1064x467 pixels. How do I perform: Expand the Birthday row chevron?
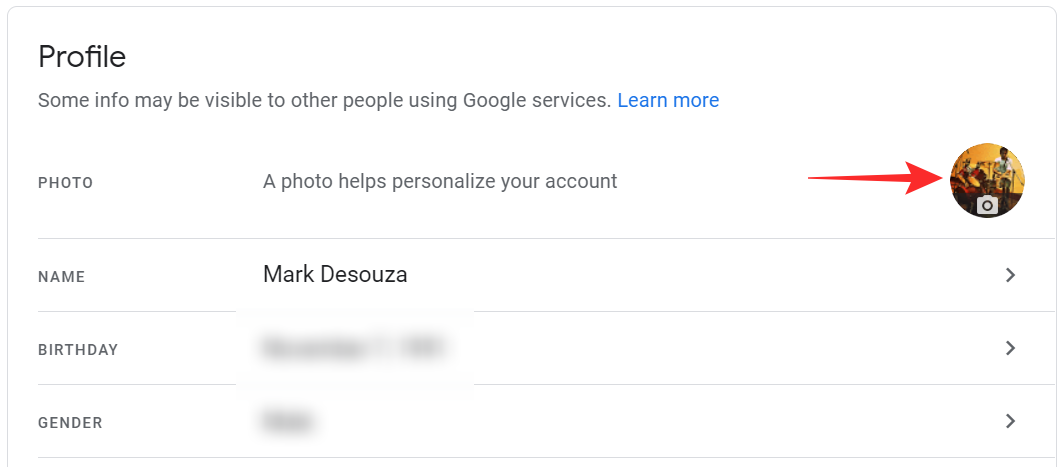tap(1010, 348)
